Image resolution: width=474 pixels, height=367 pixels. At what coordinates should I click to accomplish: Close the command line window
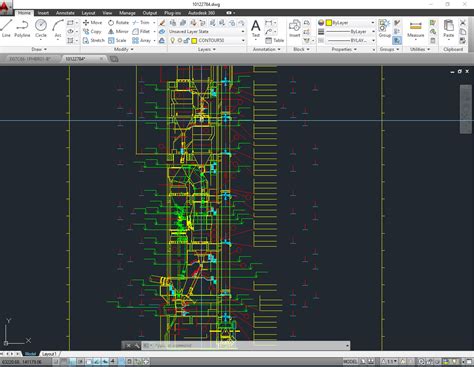click(x=128, y=346)
